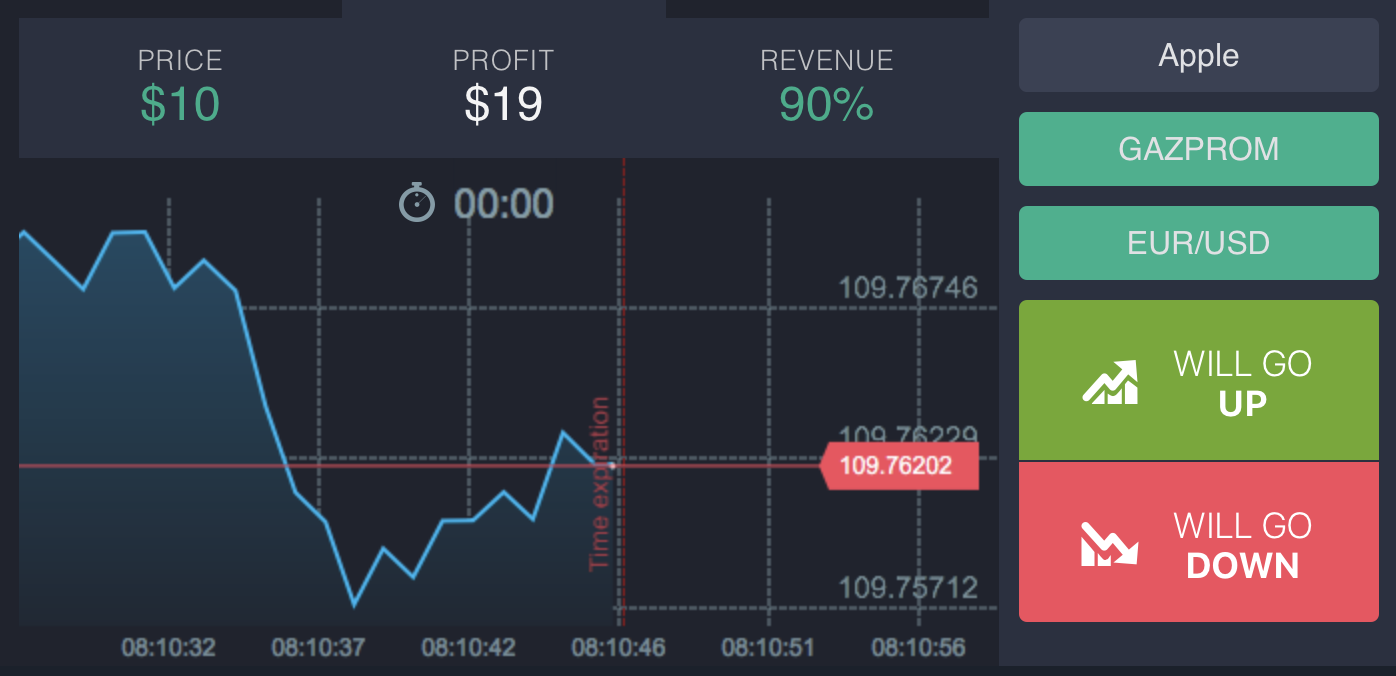The width and height of the screenshot is (1396, 676).
Task: Click the stopwatch icon beside the timer
Action: [x=417, y=203]
